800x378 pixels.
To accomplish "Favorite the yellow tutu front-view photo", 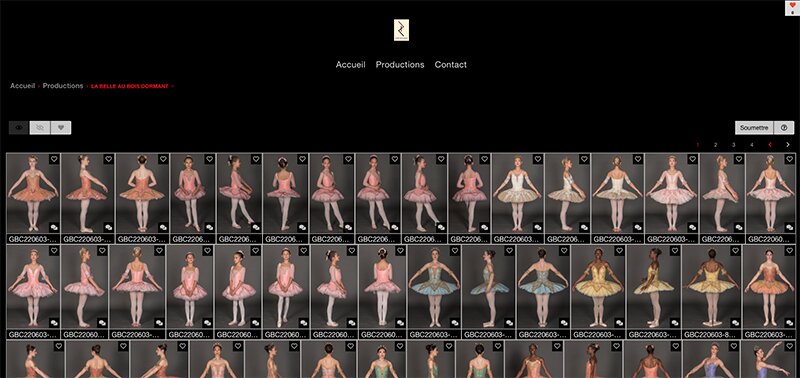I will (x=618, y=251).
